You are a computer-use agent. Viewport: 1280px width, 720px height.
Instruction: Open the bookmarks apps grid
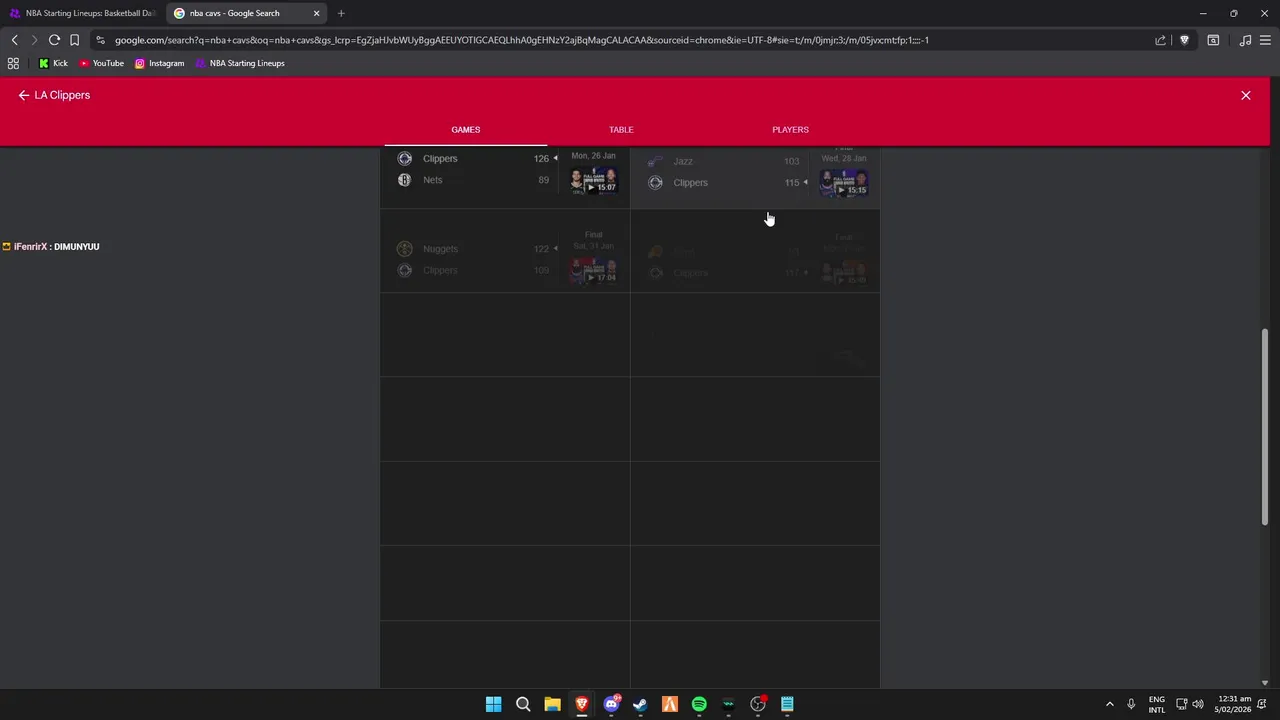click(13, 63)
